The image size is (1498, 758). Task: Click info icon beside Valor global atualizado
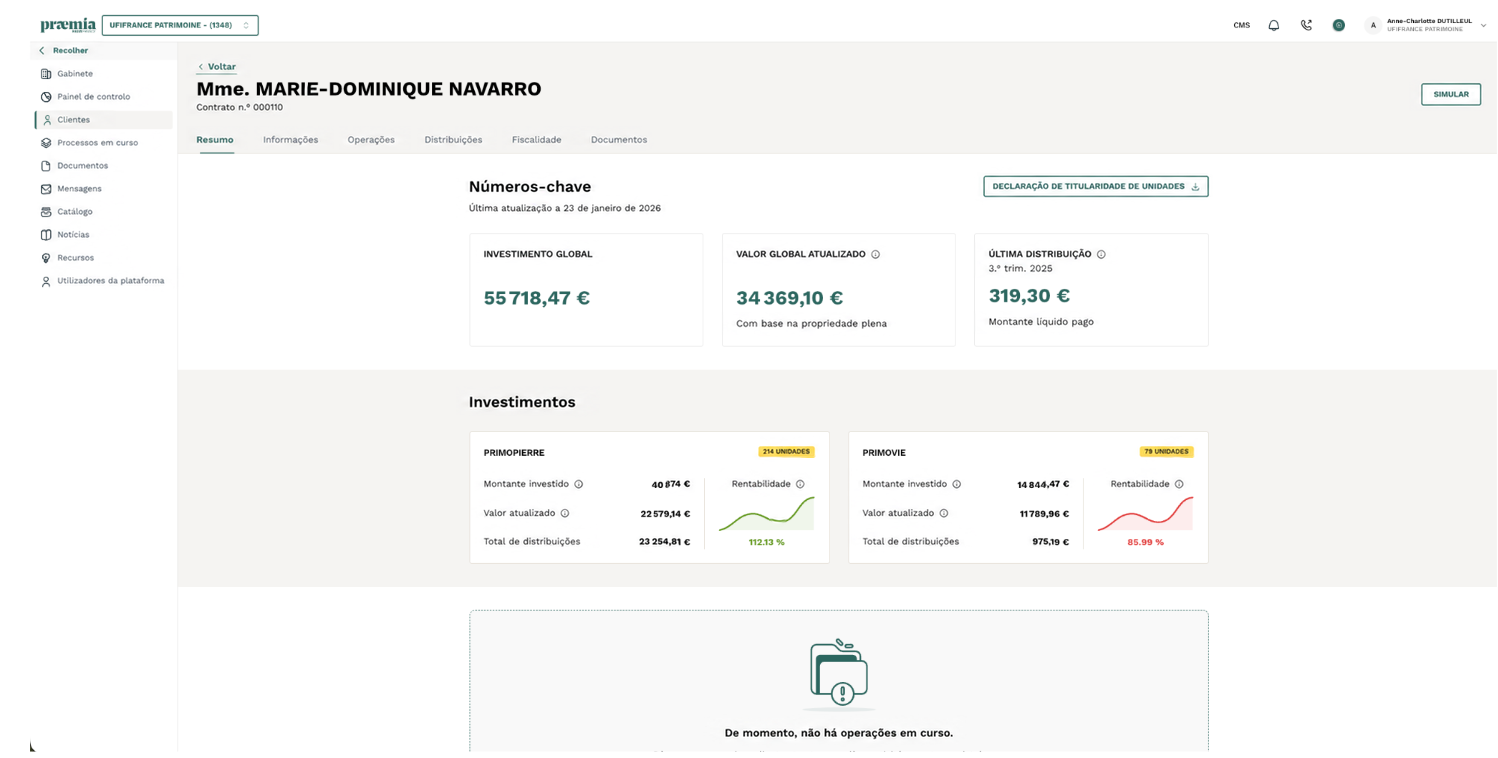[875, 254]
